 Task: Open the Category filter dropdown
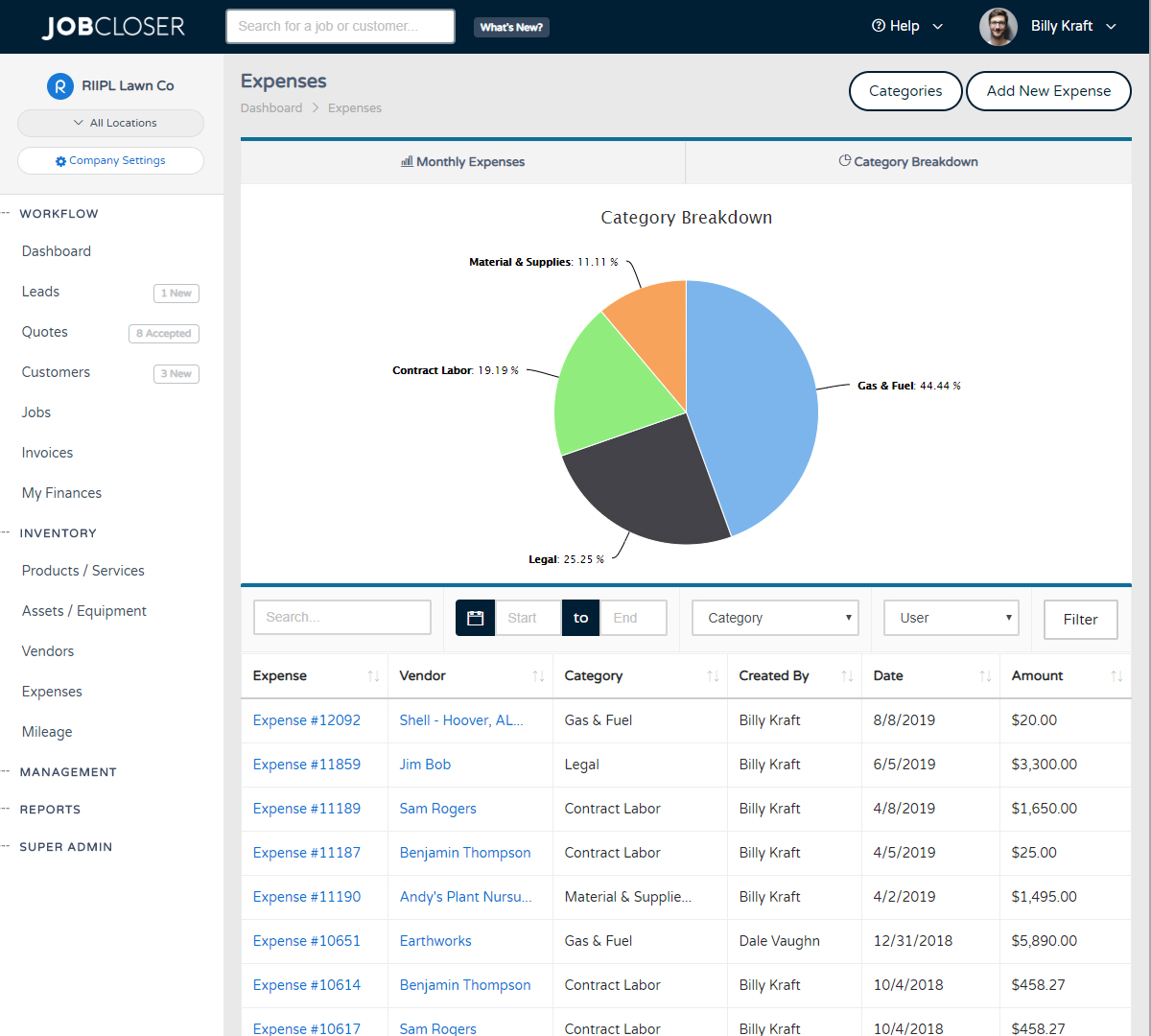tap(774, 617)
